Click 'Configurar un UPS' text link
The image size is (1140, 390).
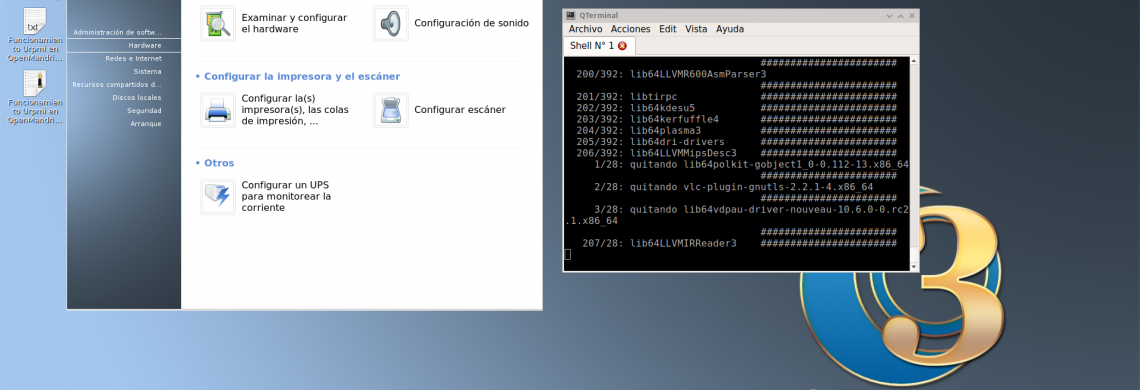coord(286,196)
